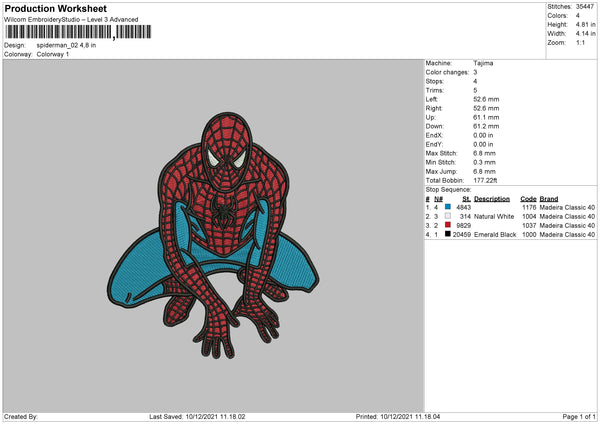Click the red thread color swatch
Screen dimensions: 600x424
coord(448,225)
